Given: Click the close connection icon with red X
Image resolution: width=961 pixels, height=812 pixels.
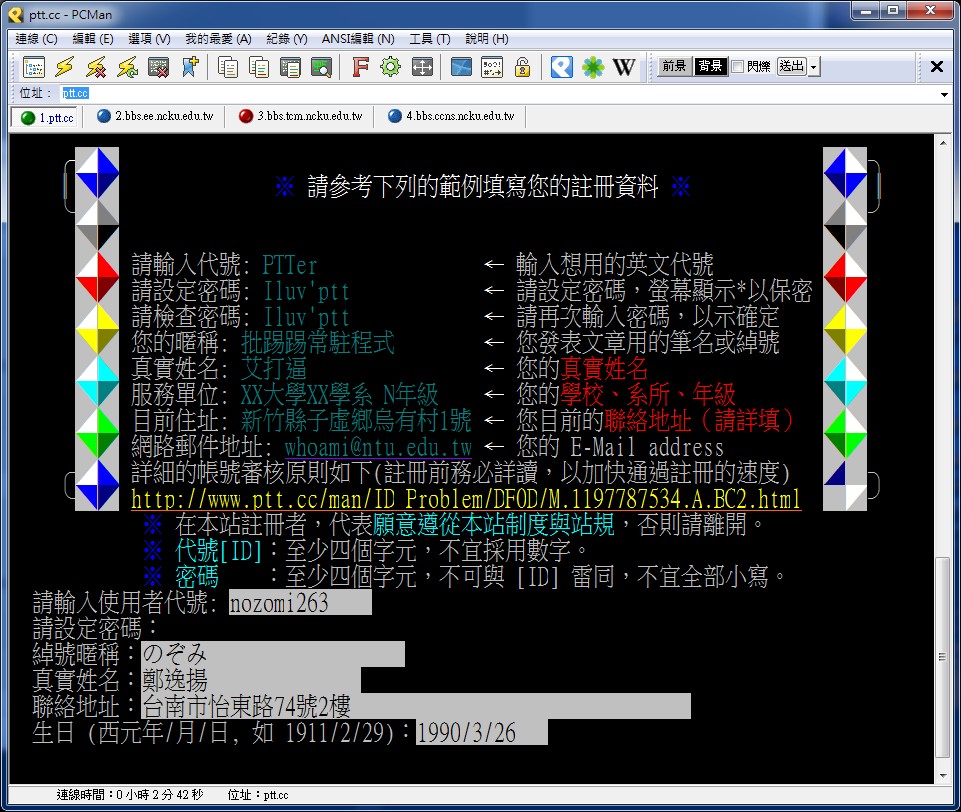Looking at the screenshot, I should [x=158, y=67].
